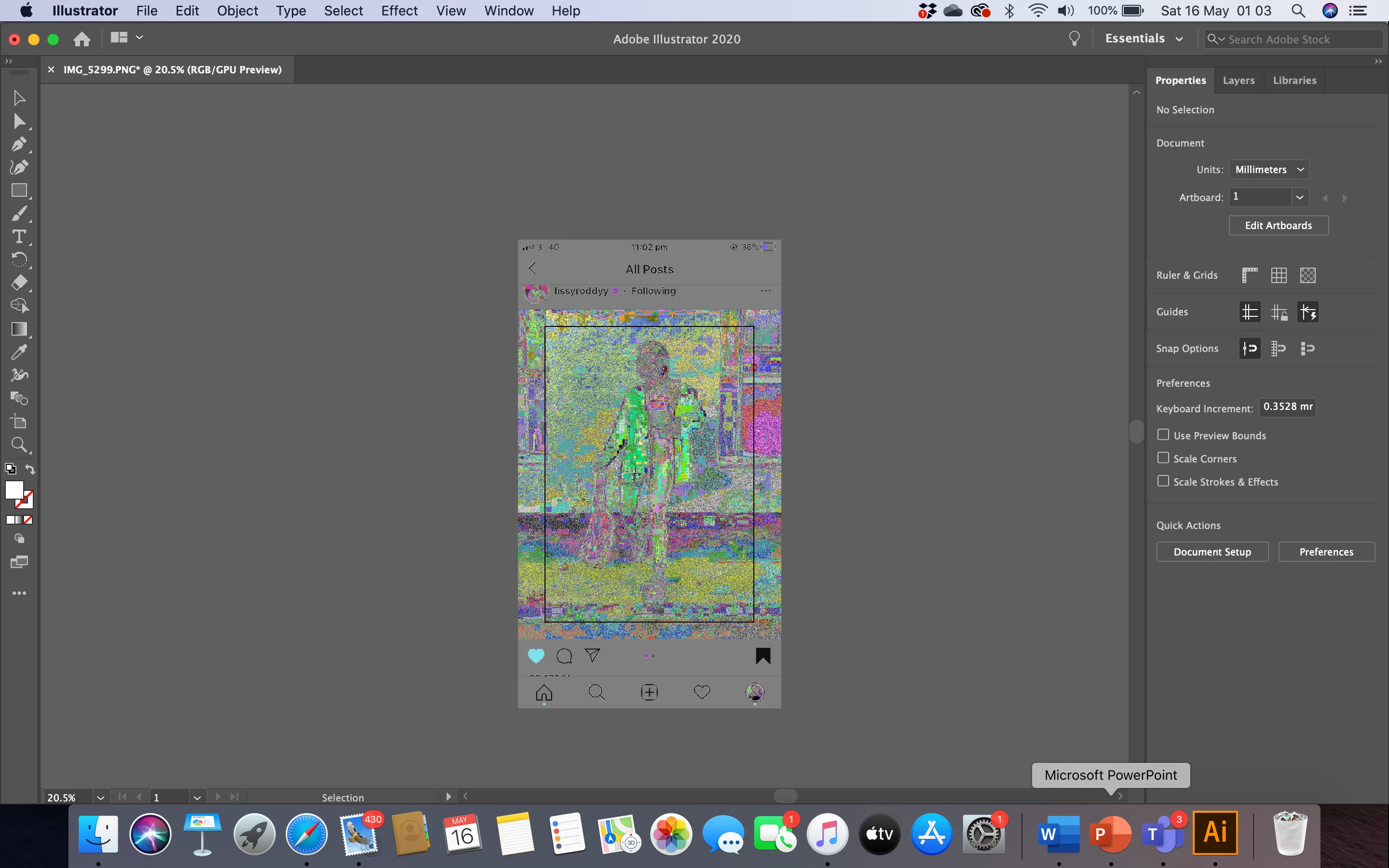Viewport: 1389px width, 868px height.
Task: Select the Eyedropper tool
Action: [19, 352]
